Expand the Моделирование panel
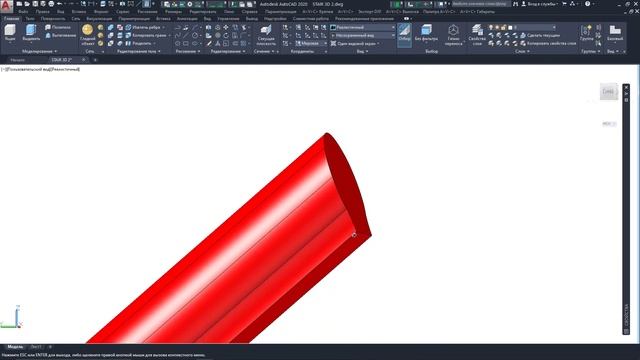Screen dimensions: 640x360 pyautogui.click(x=40, y=51)
